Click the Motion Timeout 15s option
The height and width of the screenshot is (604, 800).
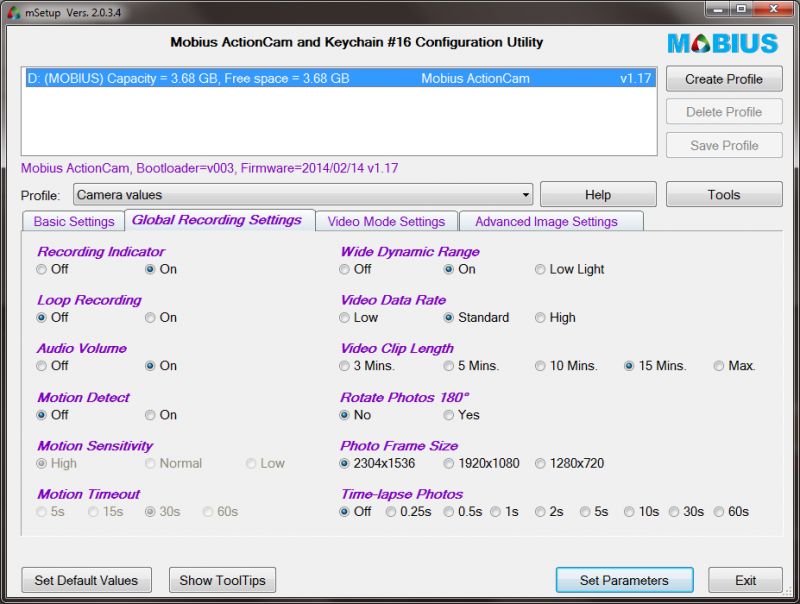pos(106,512)
